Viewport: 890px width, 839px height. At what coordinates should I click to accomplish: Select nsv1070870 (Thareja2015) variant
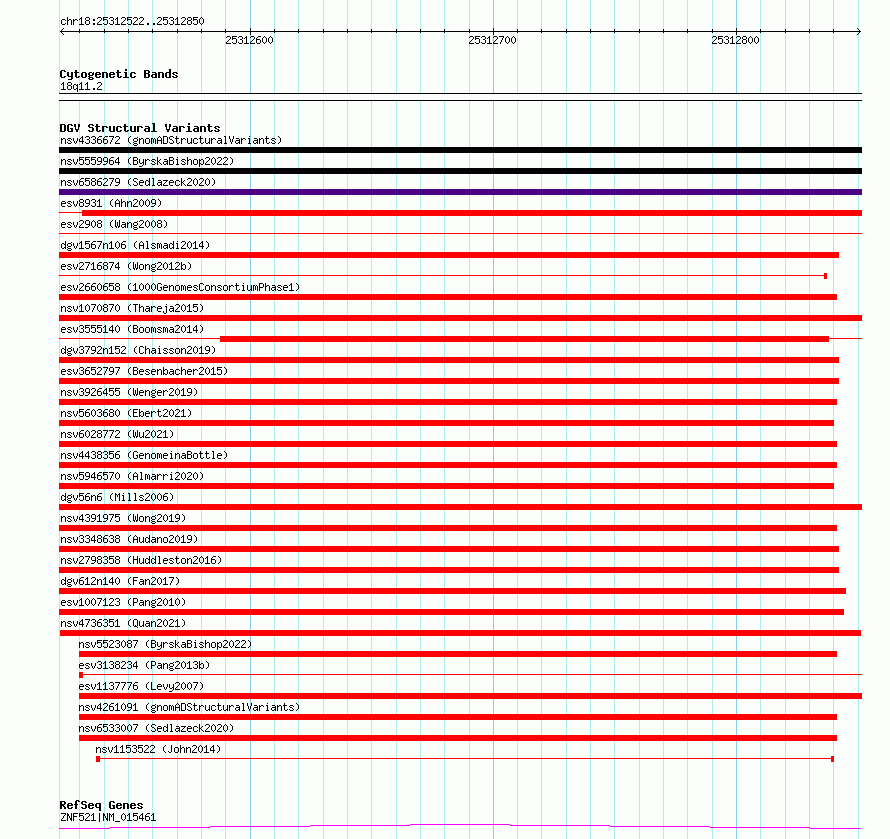132,308
